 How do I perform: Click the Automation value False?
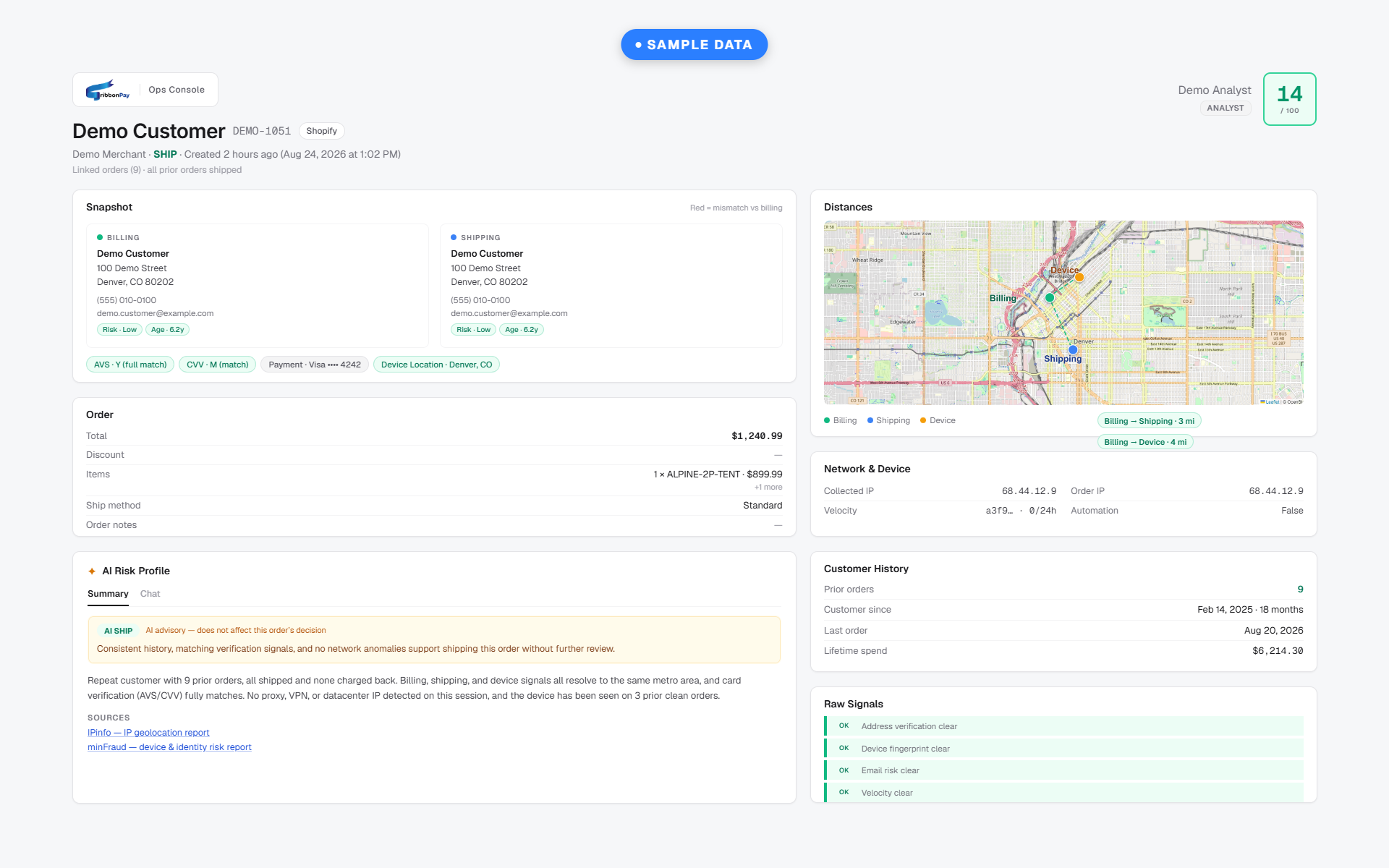1292,511
